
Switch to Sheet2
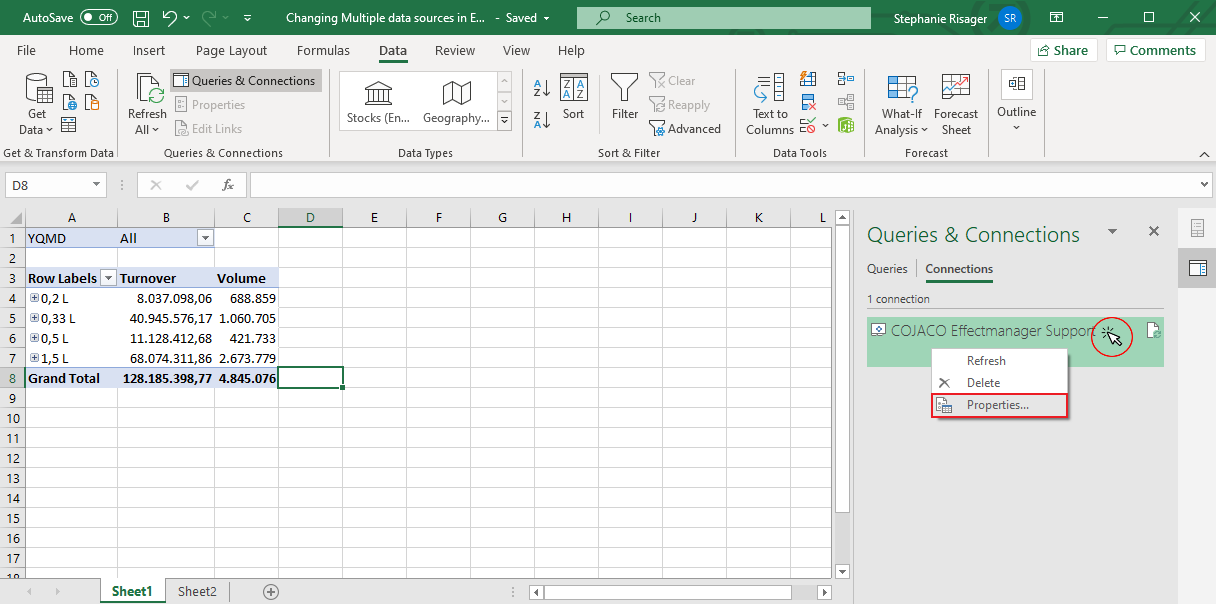(196, 591)
